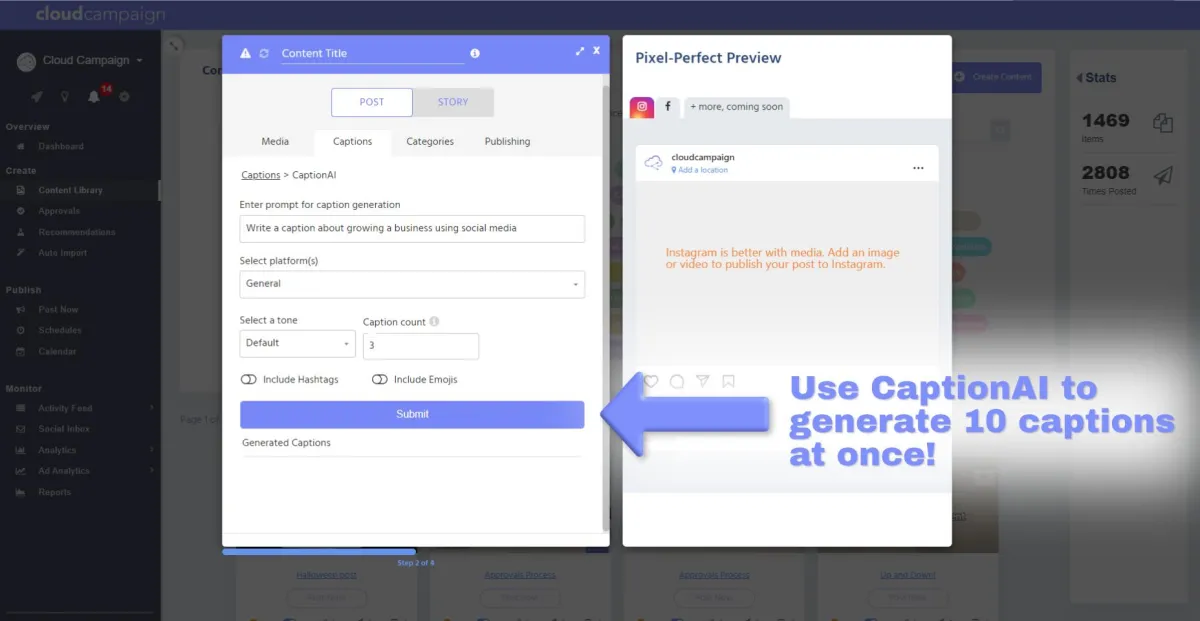Submit the caption generation prompt

tap(412, 414)
